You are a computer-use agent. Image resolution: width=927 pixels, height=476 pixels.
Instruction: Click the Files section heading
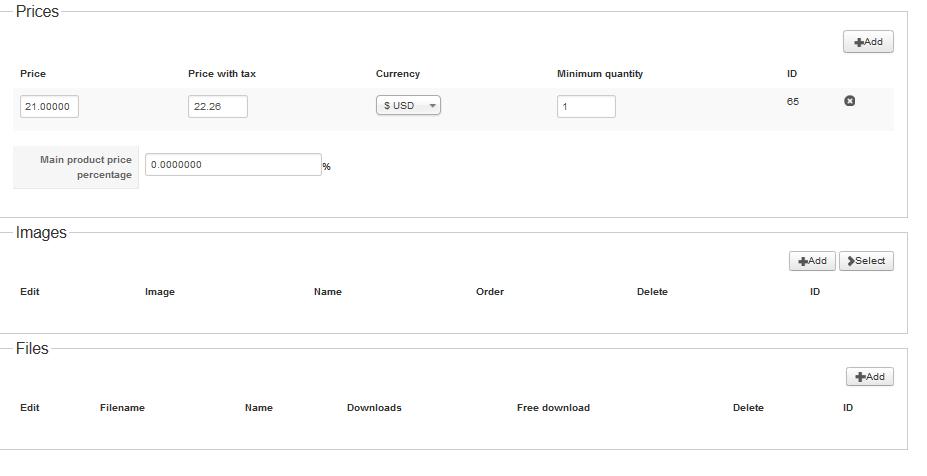point(32,349)
